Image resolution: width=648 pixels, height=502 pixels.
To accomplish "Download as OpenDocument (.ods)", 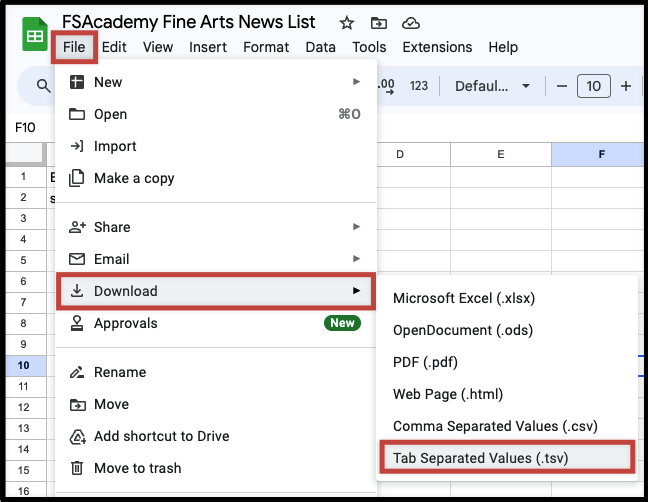I will (507, 330).
